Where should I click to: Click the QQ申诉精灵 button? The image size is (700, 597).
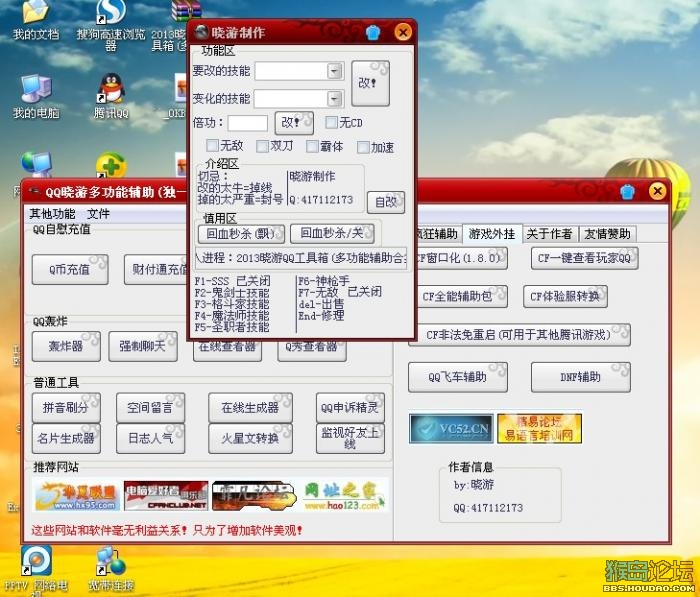coord(350,408)
